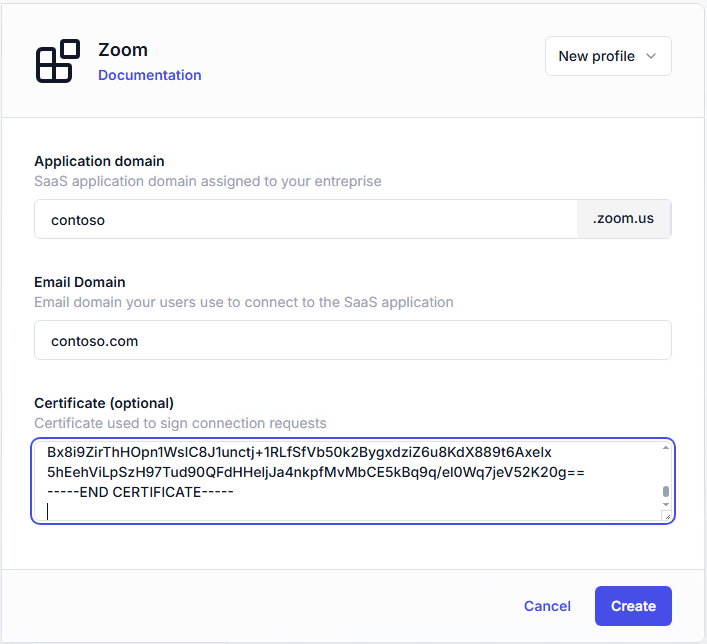Image resolution: width=707 pixels, height=644 pixels.
Task: Click the Zoom application grid icon
Action: (58, 61)
